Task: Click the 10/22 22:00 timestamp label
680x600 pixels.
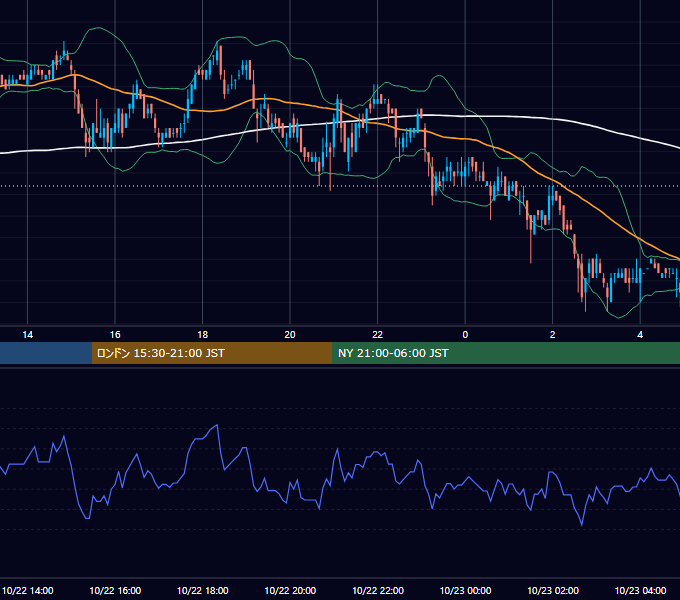Action: tap(378, 590)
